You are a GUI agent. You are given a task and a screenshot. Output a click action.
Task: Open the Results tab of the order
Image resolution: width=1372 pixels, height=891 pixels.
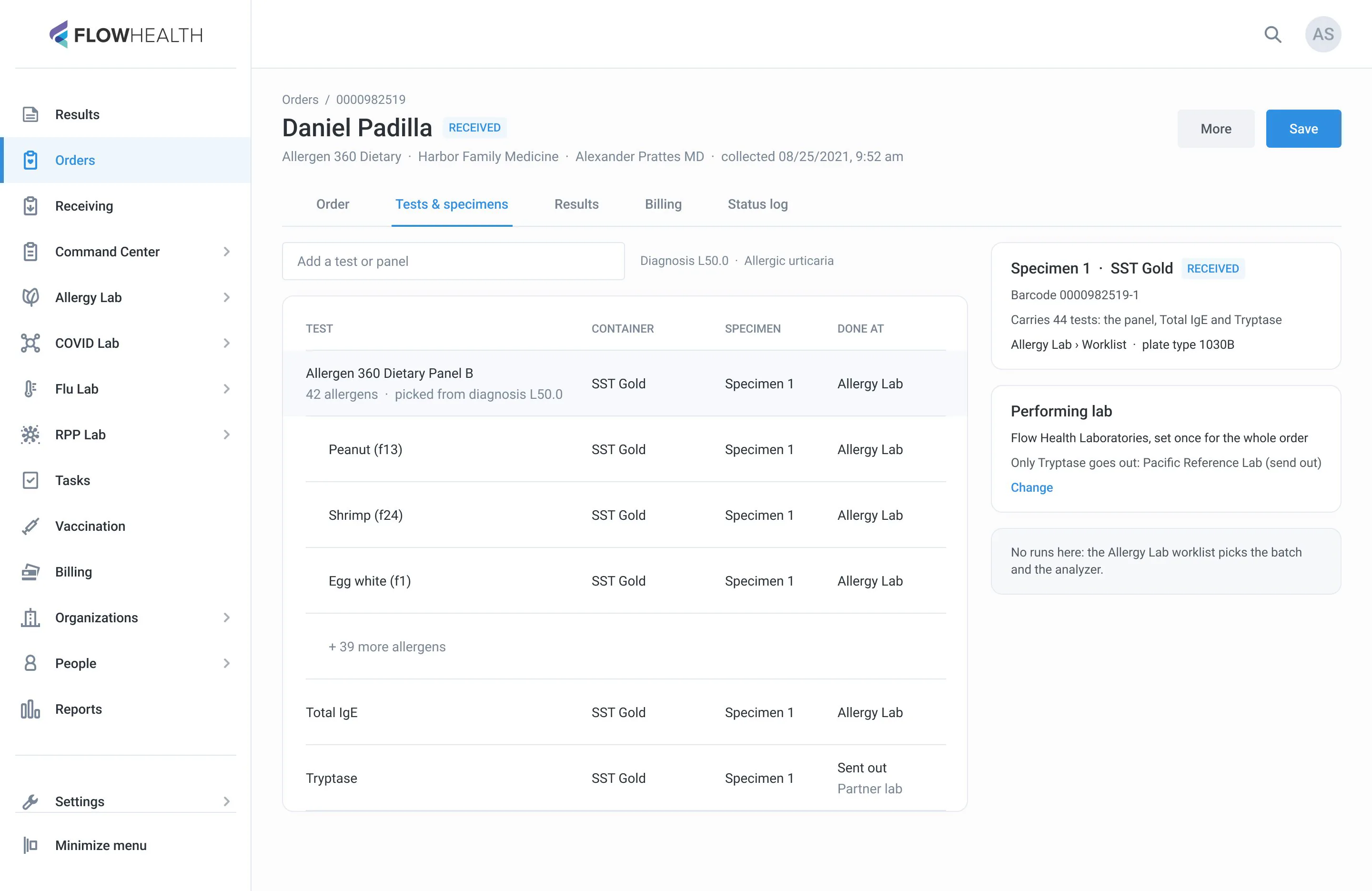576,204
